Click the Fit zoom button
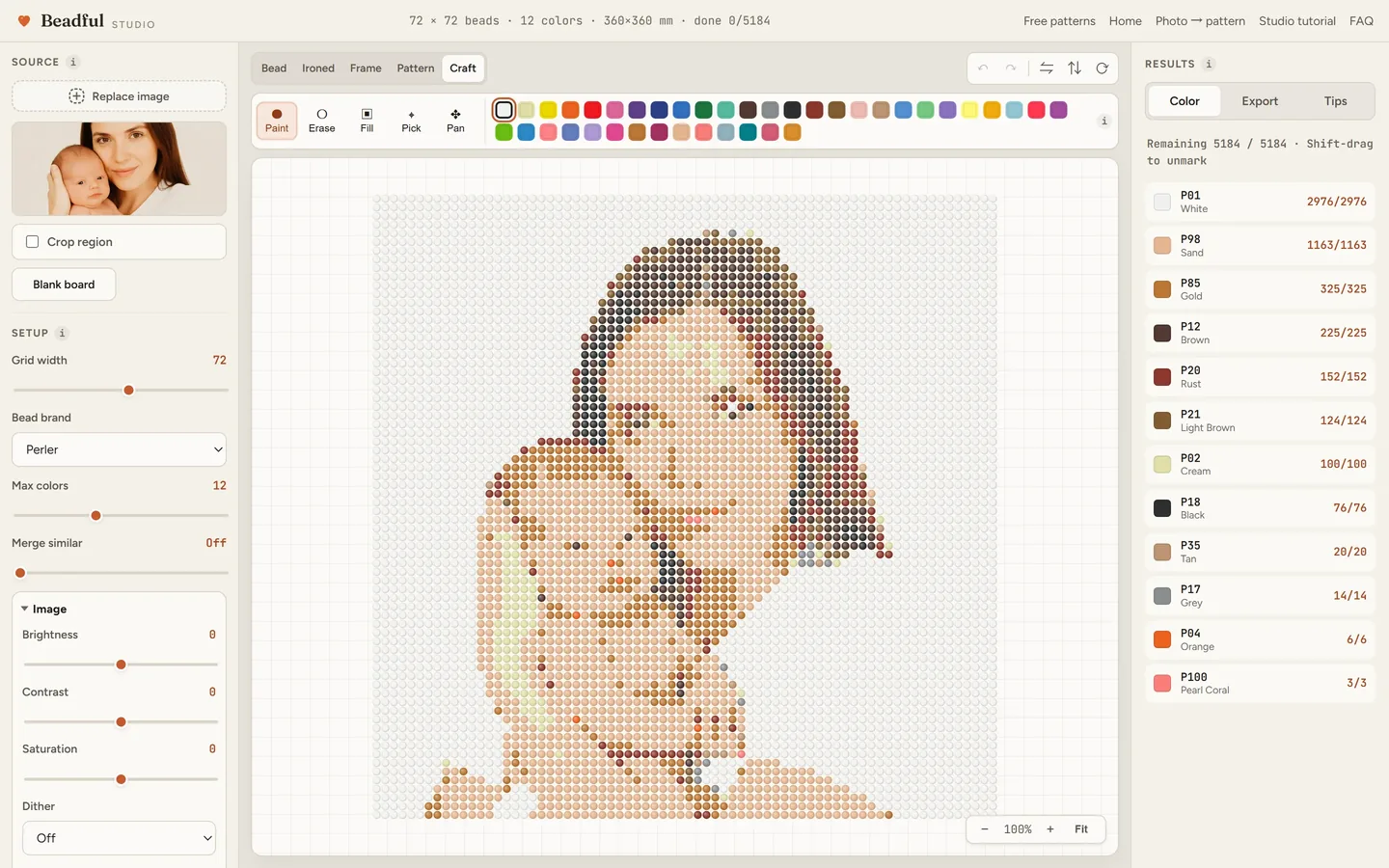Viewport: 1389px width, 868px height. (x=1081, y=829)
